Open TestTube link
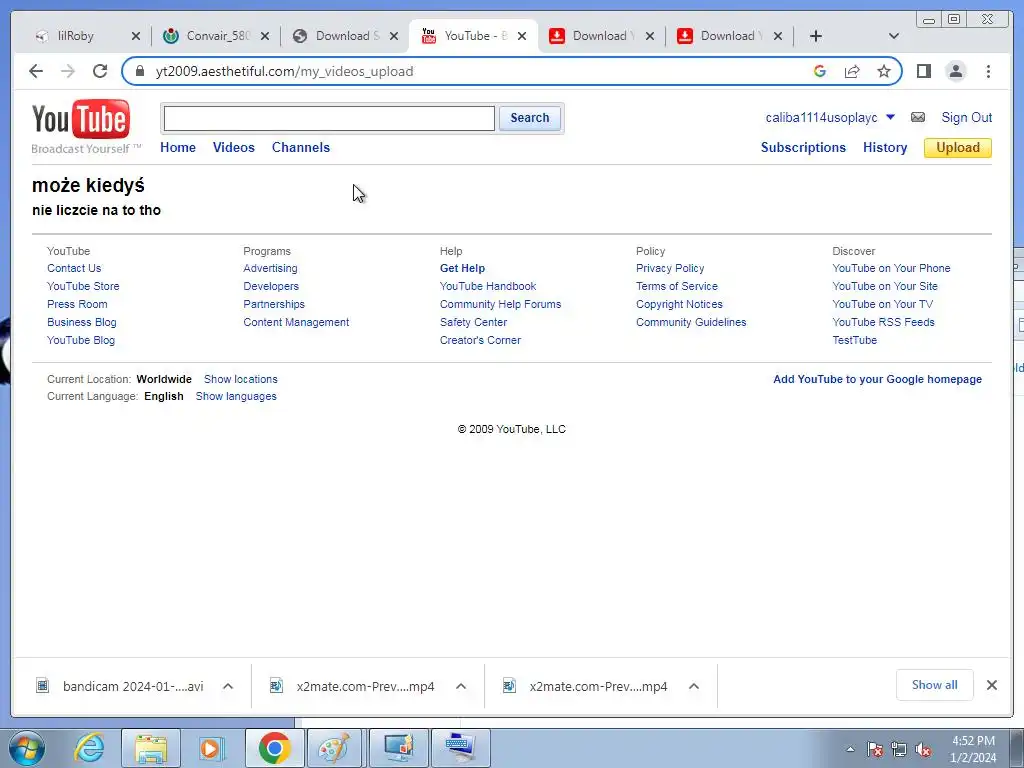Image resolution: width=1024 pixels, height=768 pixels. (x=854, y=340)
